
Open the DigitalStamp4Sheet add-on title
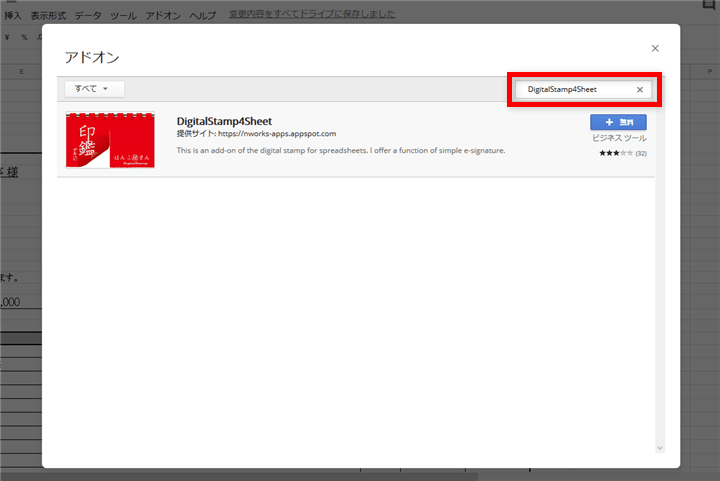(x=224, y=121)
